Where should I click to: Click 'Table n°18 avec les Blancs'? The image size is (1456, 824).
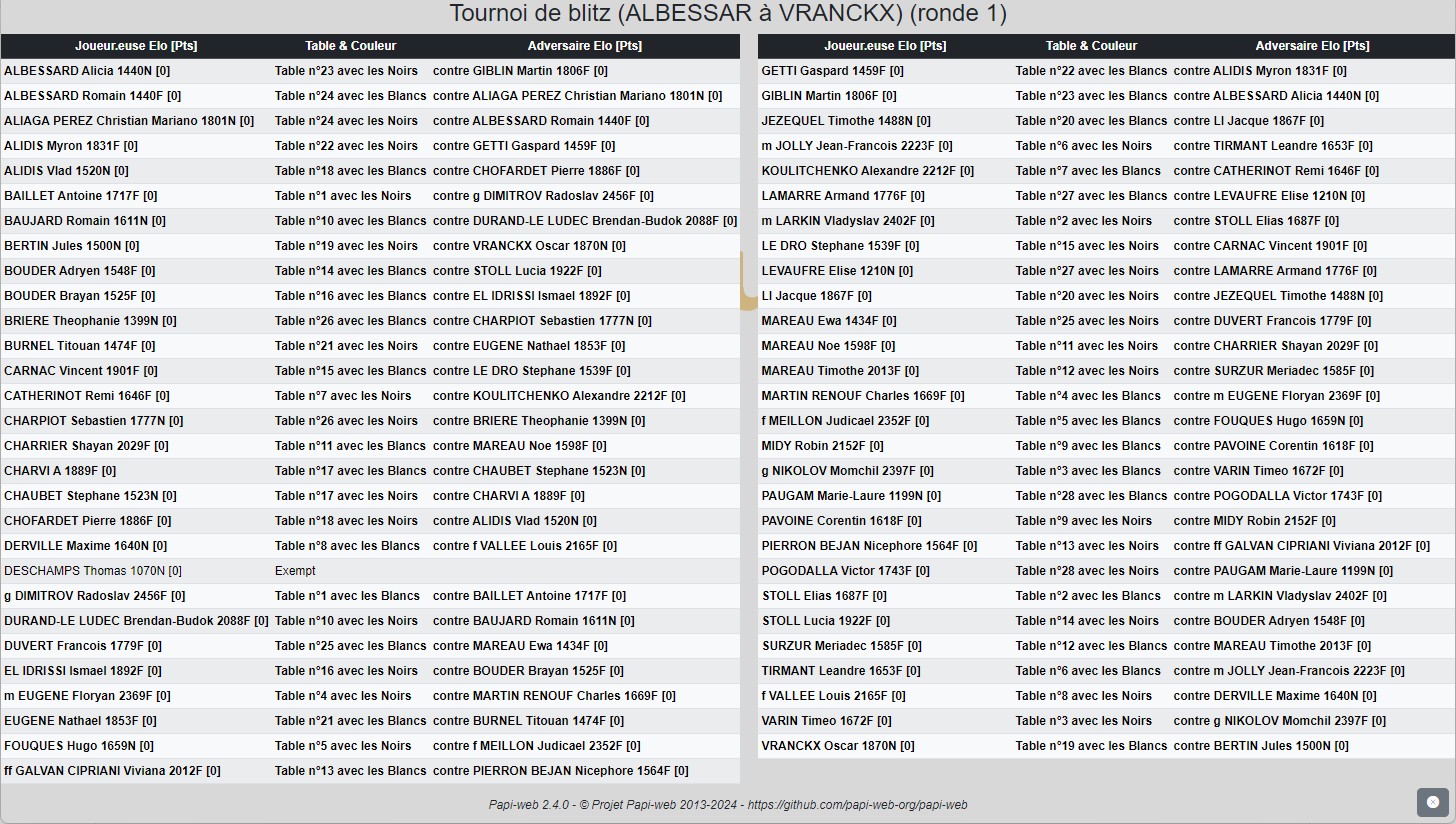click(x=350, y=171)
